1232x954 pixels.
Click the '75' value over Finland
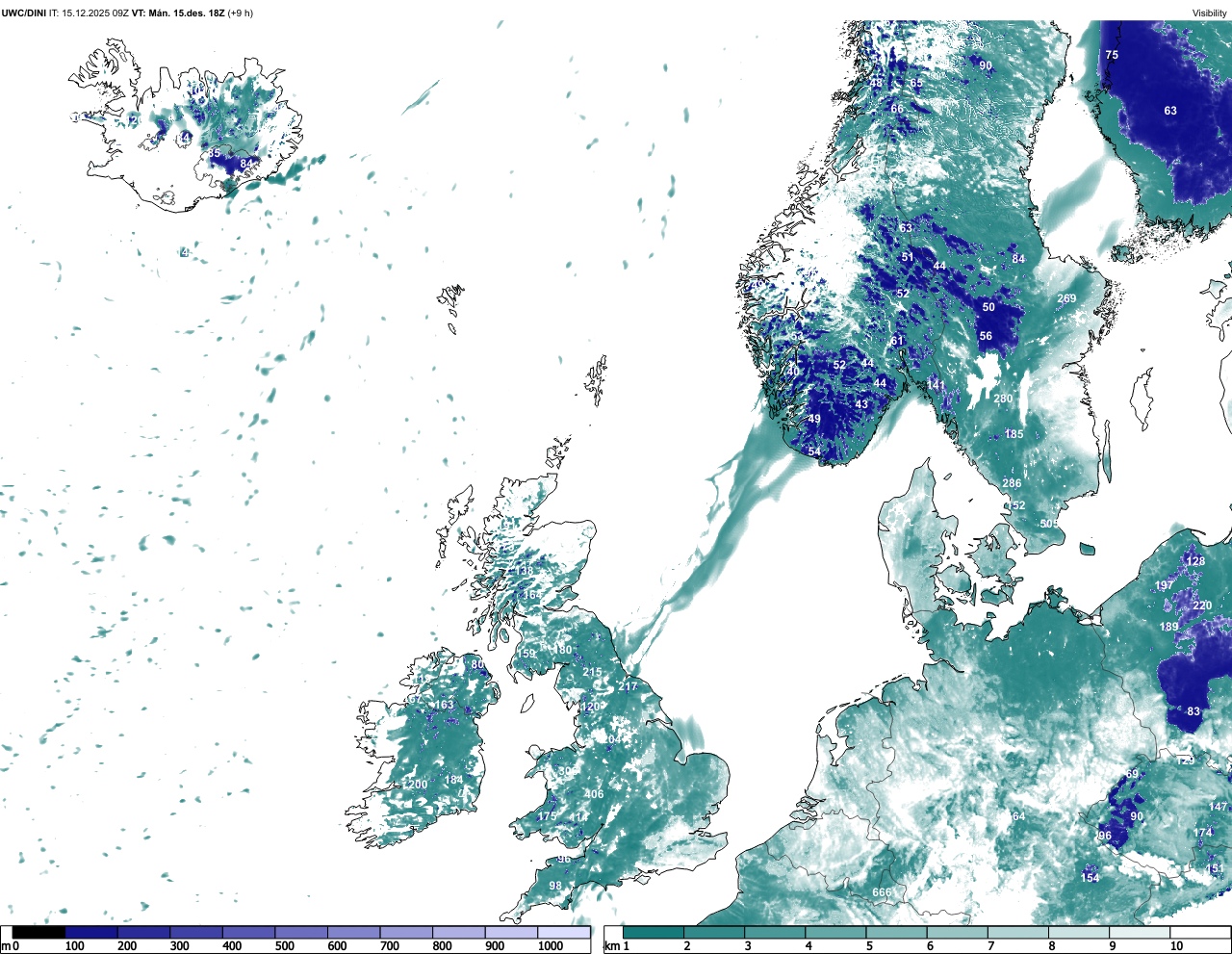[x=1112, y=55]
